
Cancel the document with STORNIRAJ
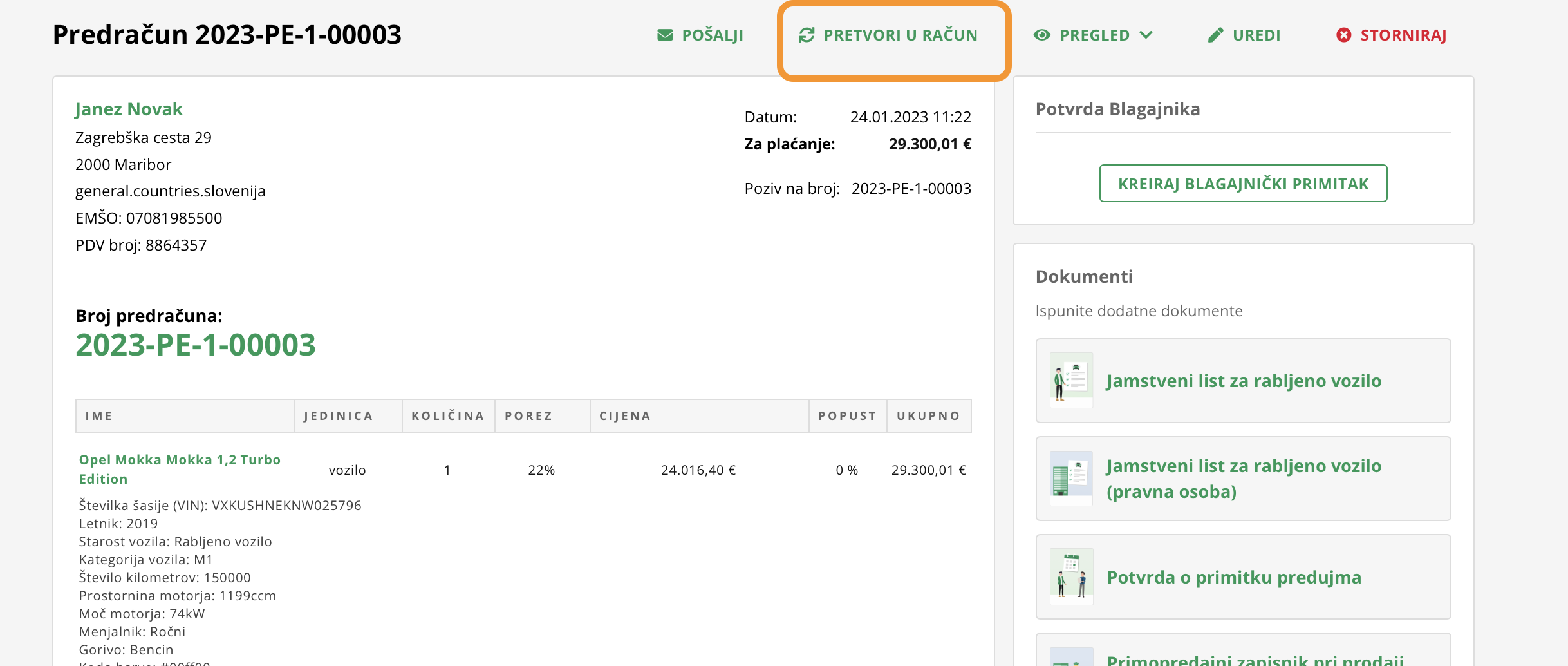pos(1392,35)
